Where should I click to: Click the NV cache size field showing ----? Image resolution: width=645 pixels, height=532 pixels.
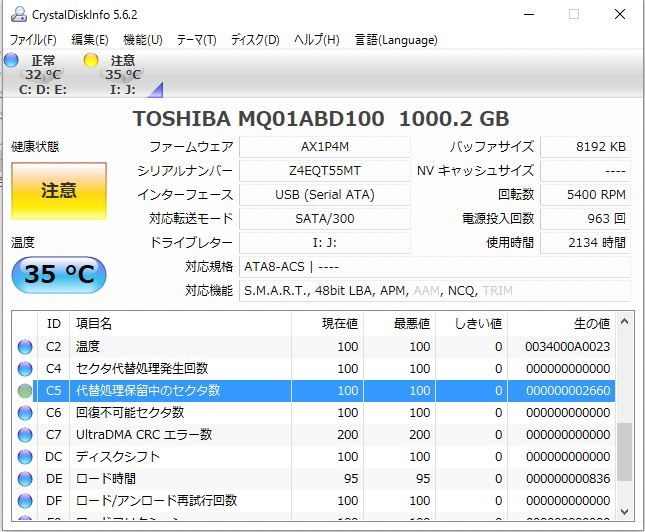pyautogui.click(x=585, y=171)
